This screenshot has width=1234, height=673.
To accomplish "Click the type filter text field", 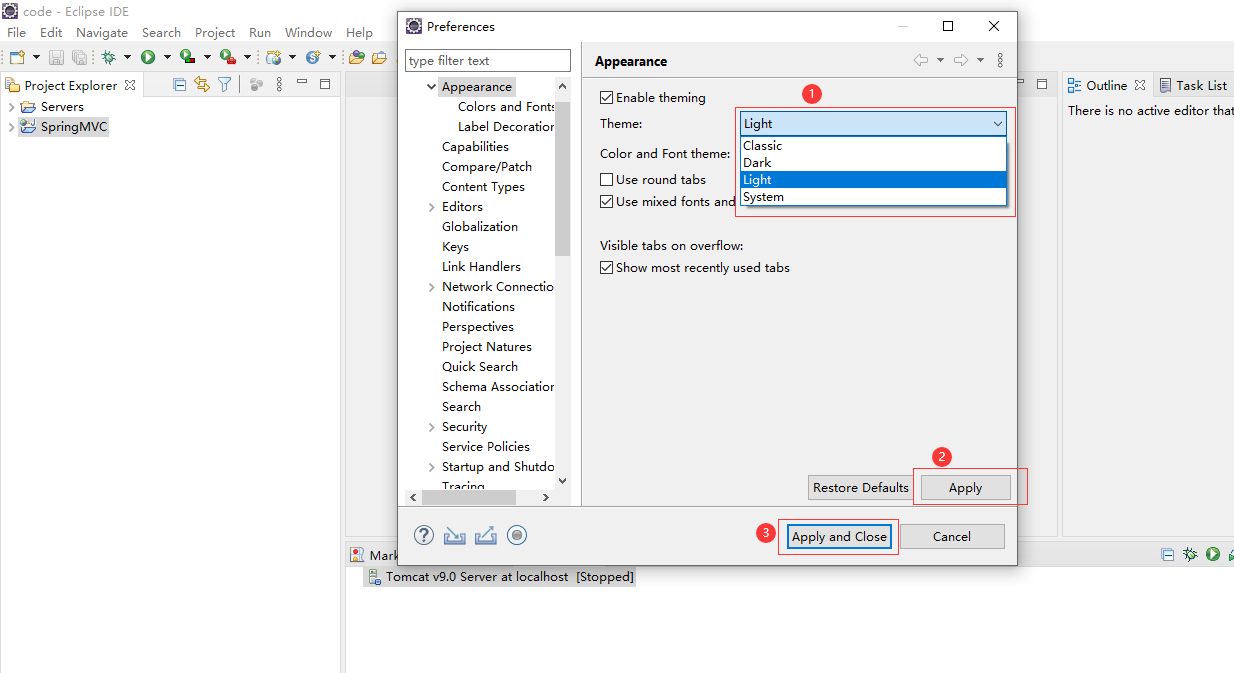I will click(488, 61).
